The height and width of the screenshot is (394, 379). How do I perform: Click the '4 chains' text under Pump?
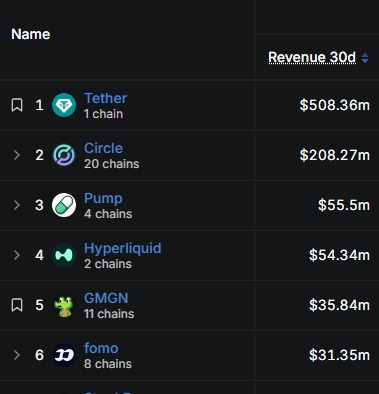[x=108, y=214]
